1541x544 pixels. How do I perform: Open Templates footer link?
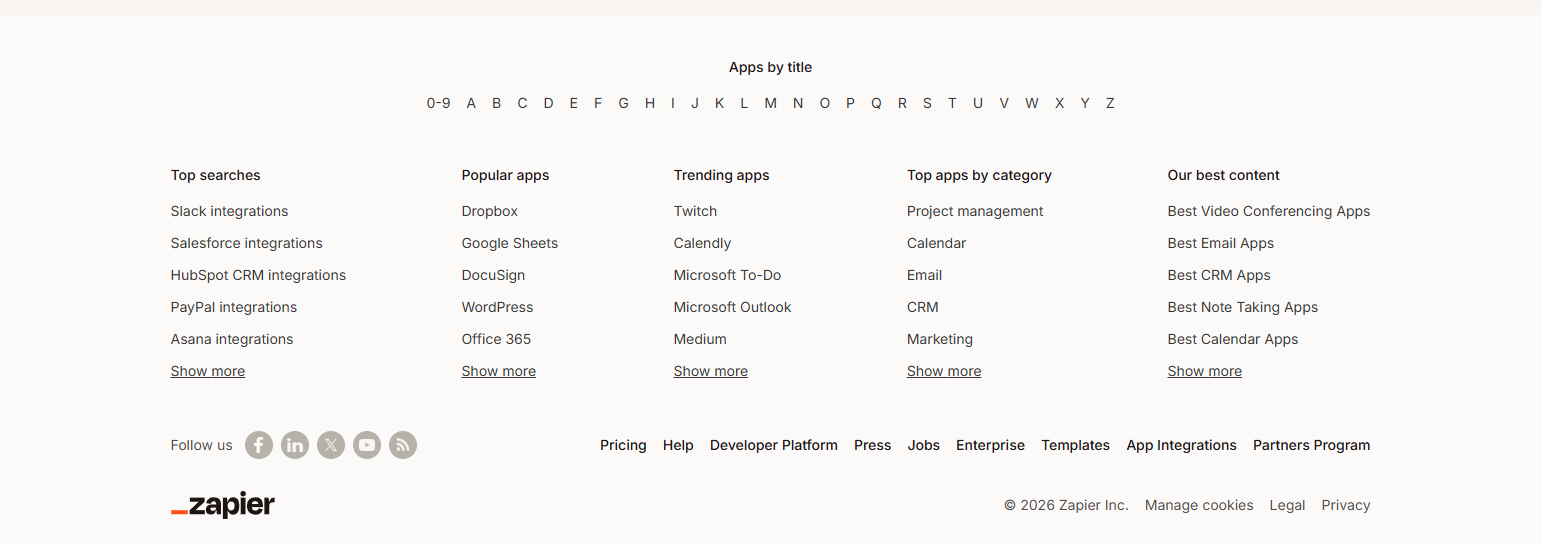[x=1076, y=445]
